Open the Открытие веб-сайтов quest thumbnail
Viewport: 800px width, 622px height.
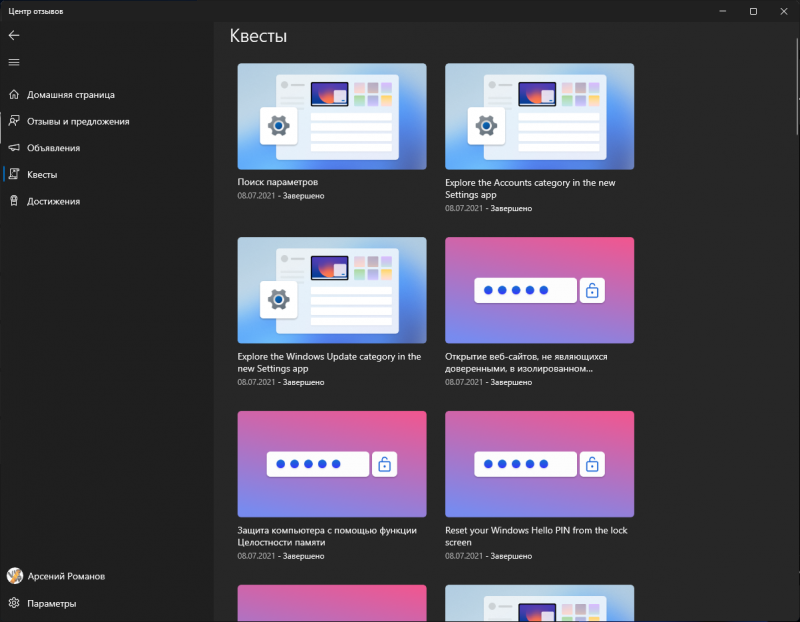pyautogui.click(x=539, y=290)
